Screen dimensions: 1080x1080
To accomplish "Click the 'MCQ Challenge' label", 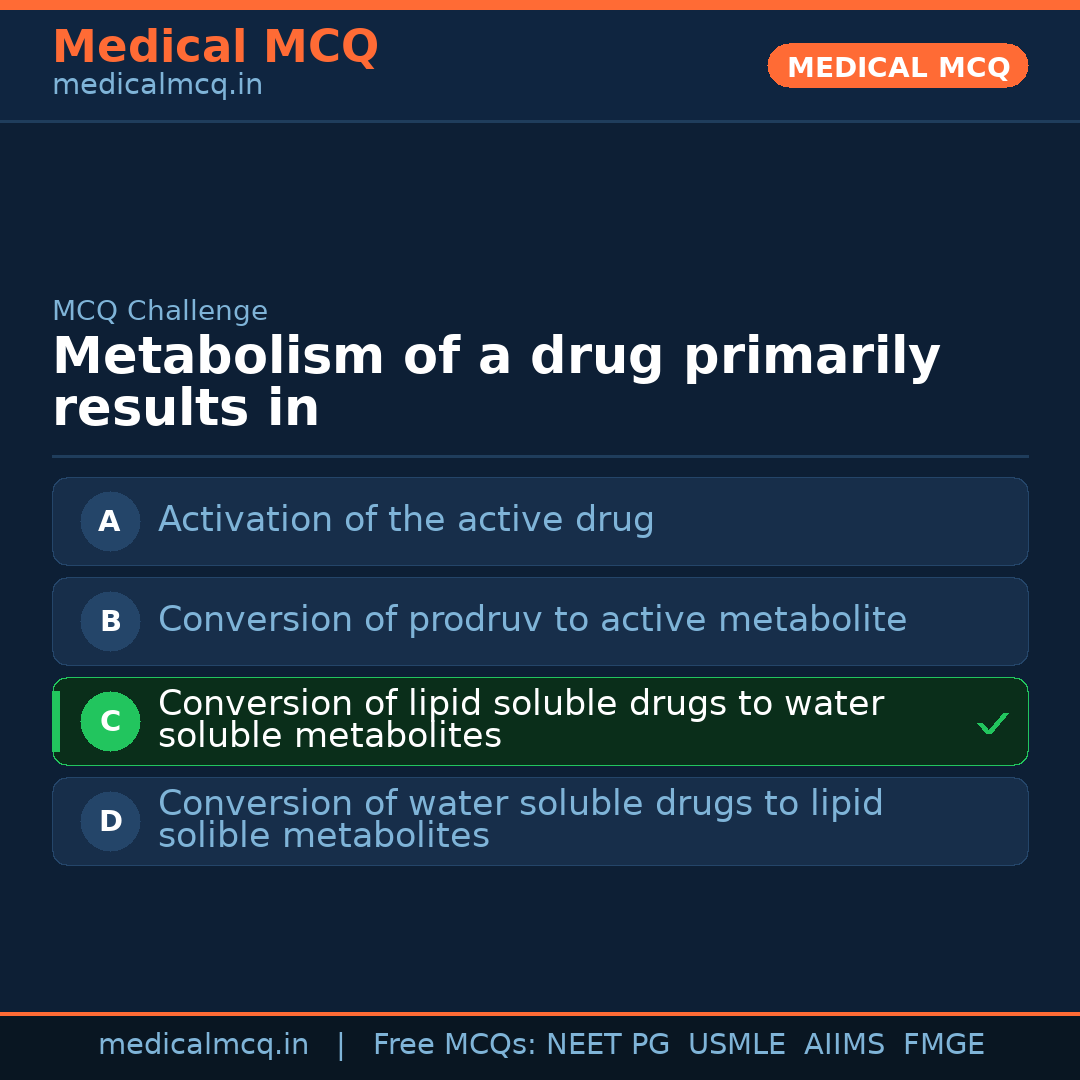I will (160, 311).
